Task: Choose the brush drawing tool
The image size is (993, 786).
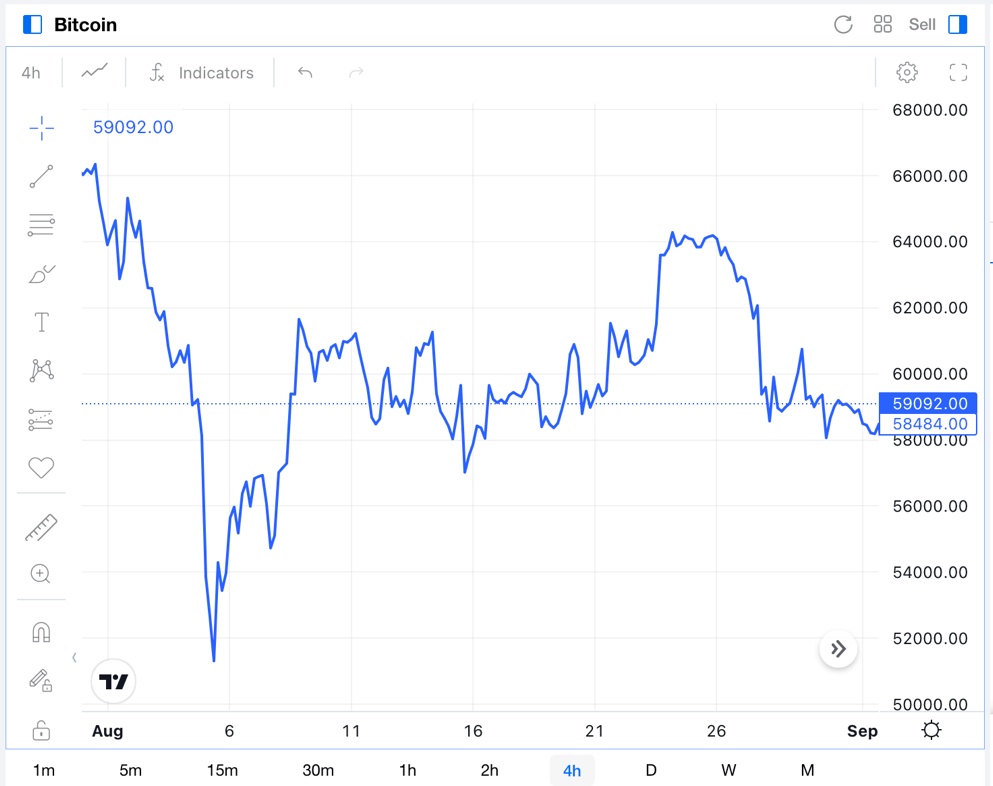Action: click(41, 274)
